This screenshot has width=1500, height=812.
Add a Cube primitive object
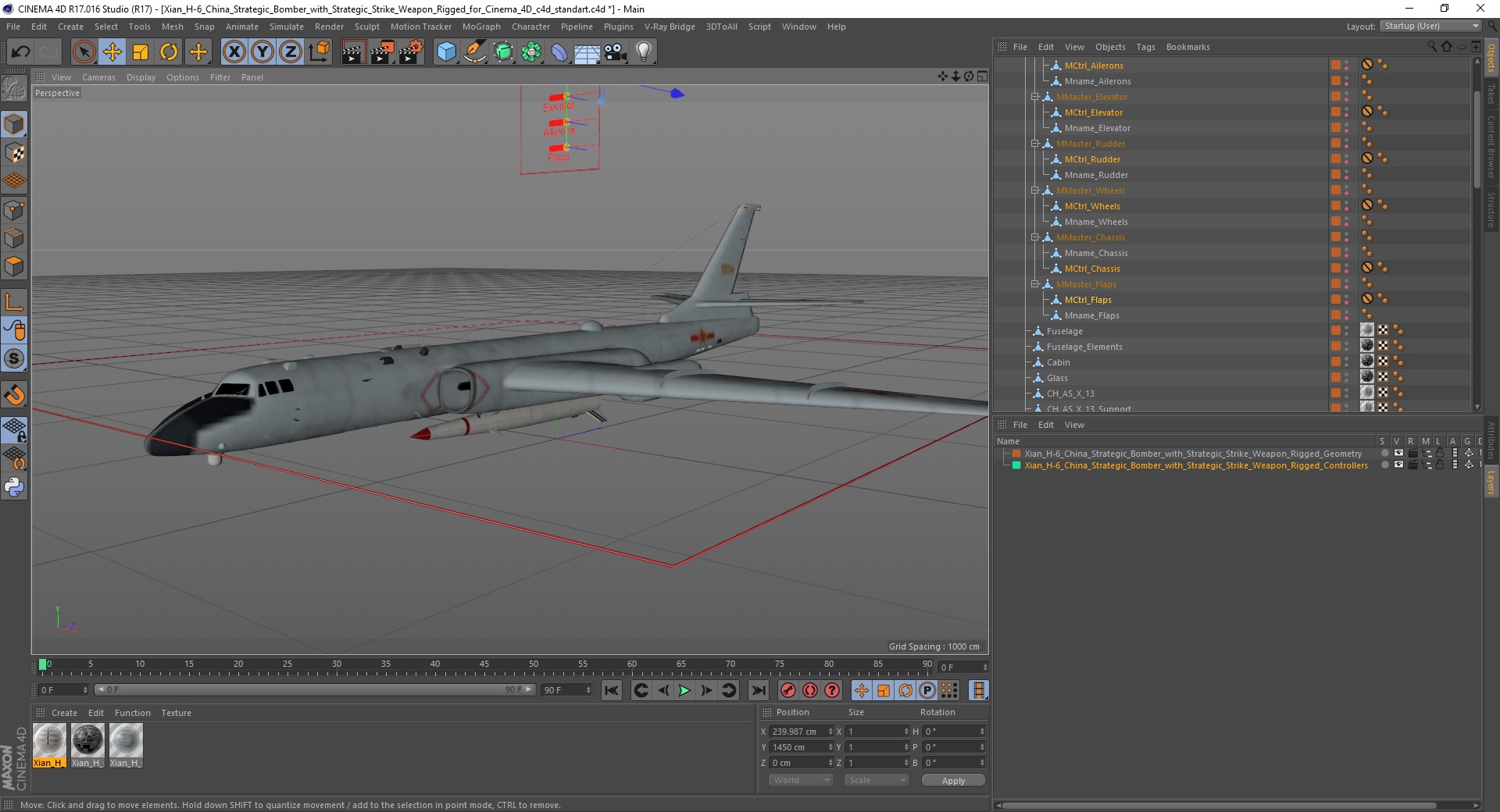[446, 52]
